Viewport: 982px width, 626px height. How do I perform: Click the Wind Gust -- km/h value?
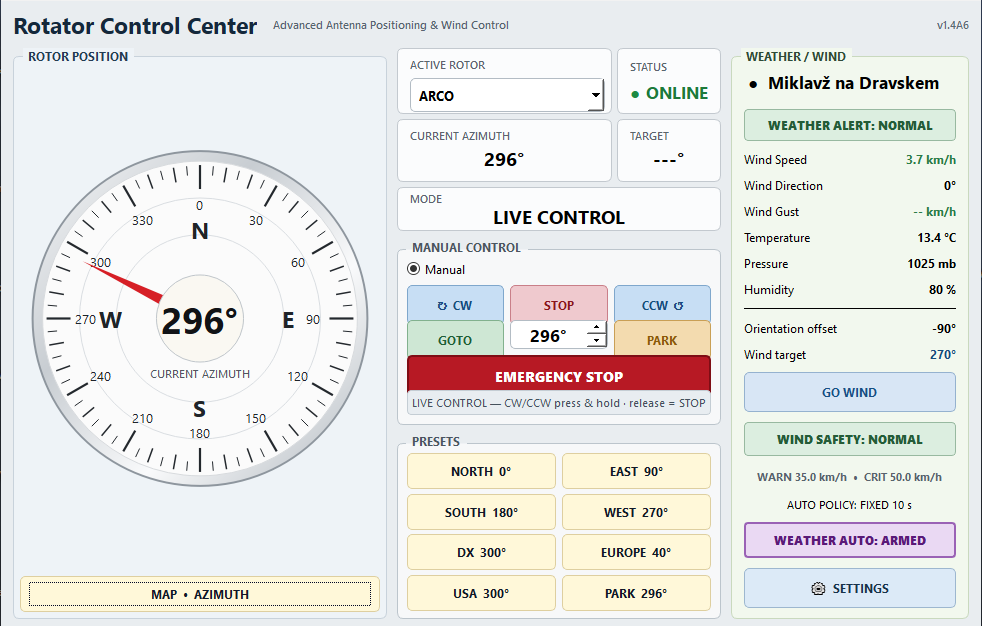click(x=934, y=212)
